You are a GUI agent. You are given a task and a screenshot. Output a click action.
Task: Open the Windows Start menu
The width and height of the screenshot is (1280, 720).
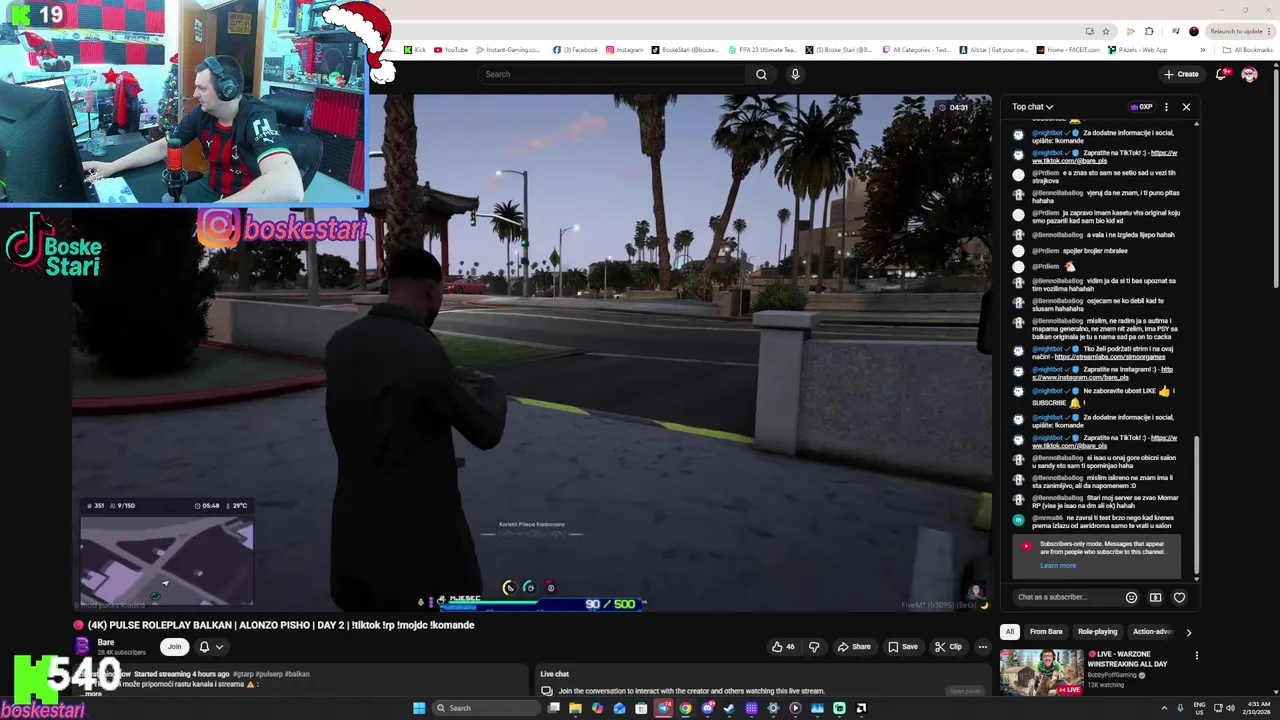[419, 708]
